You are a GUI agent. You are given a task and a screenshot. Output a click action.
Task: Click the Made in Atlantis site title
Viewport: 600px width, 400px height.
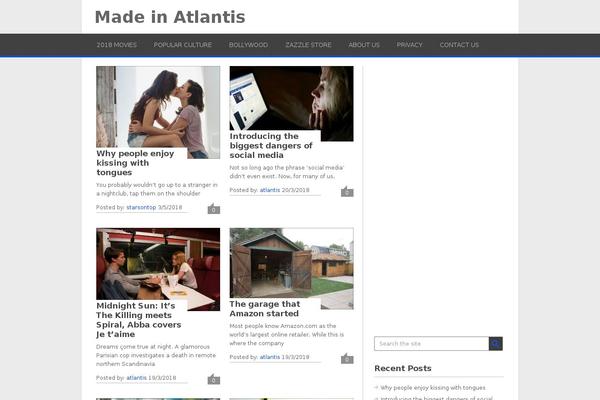pos(170,17)
